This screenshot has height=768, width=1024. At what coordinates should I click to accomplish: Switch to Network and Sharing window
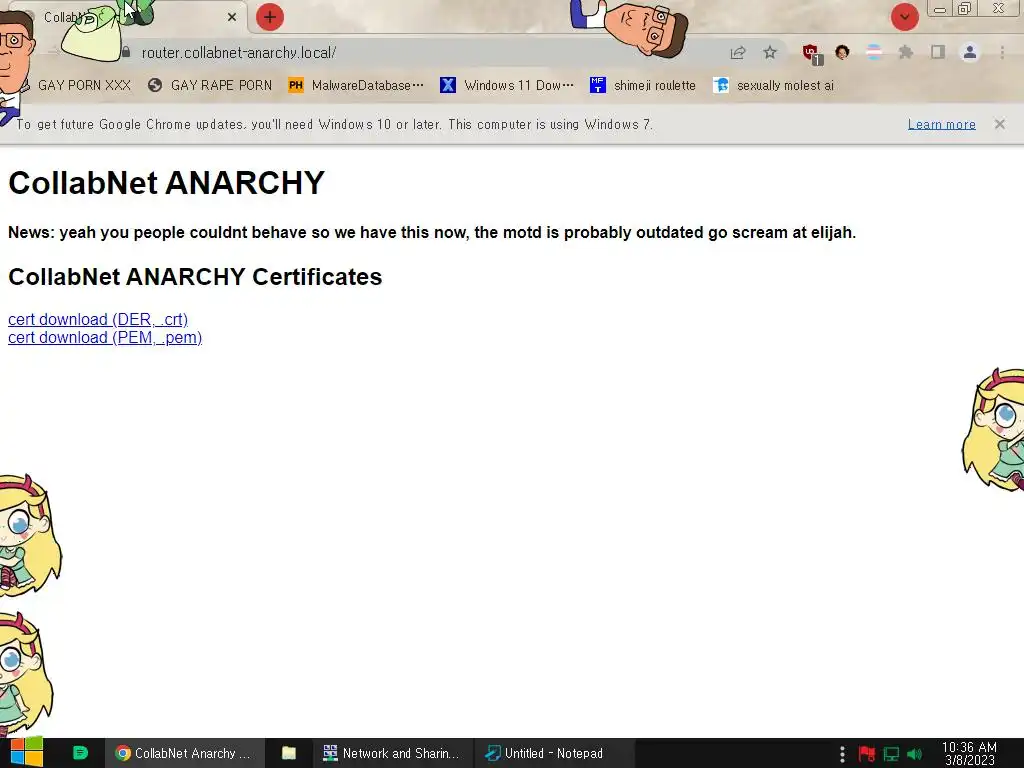tap(392, 753)
